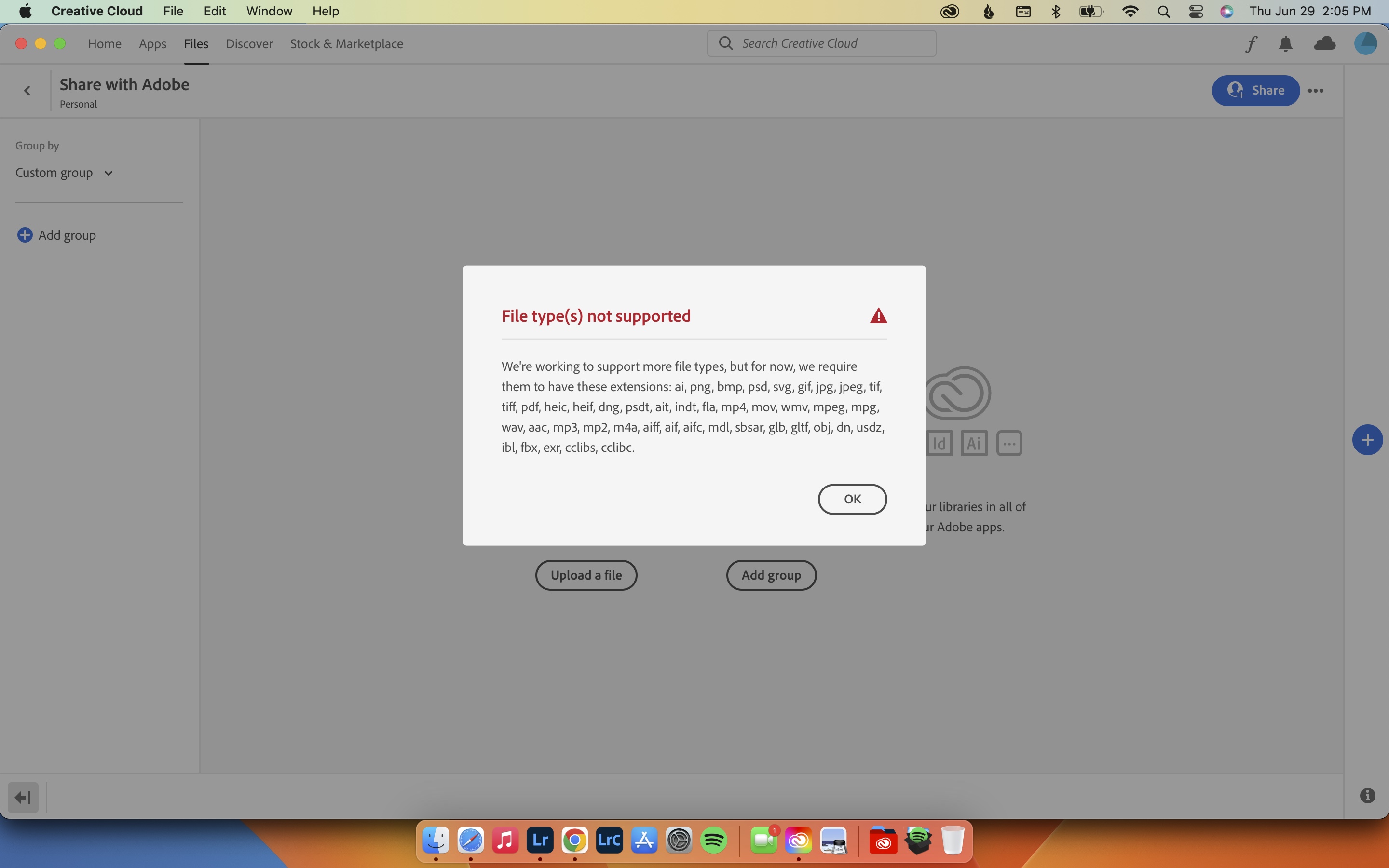Open Lightroom from the Dock
This screenshot has width=1389, height=868.
click(540, 841)
